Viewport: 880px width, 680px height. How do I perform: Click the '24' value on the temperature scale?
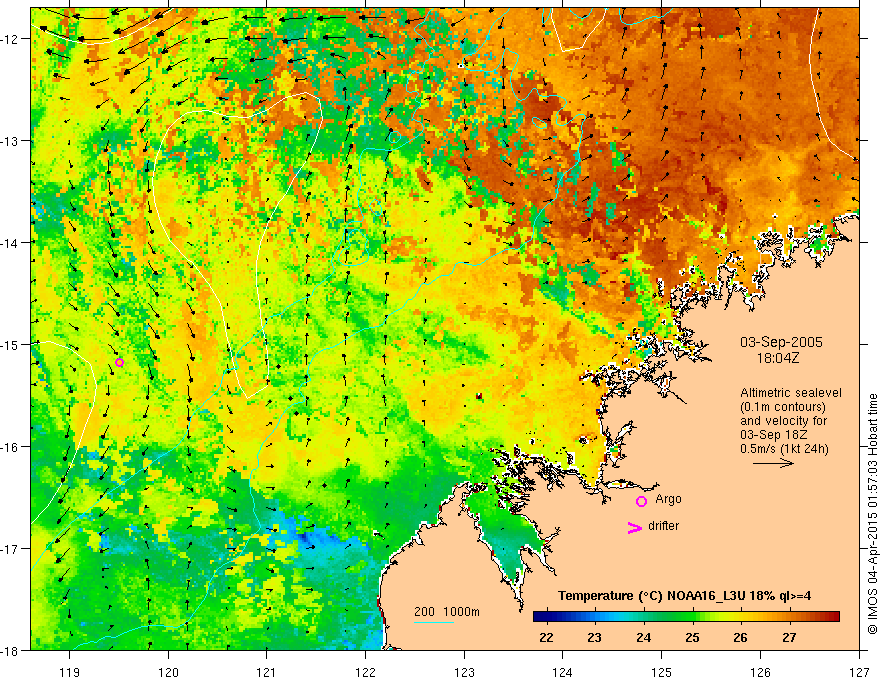point(643,637)
